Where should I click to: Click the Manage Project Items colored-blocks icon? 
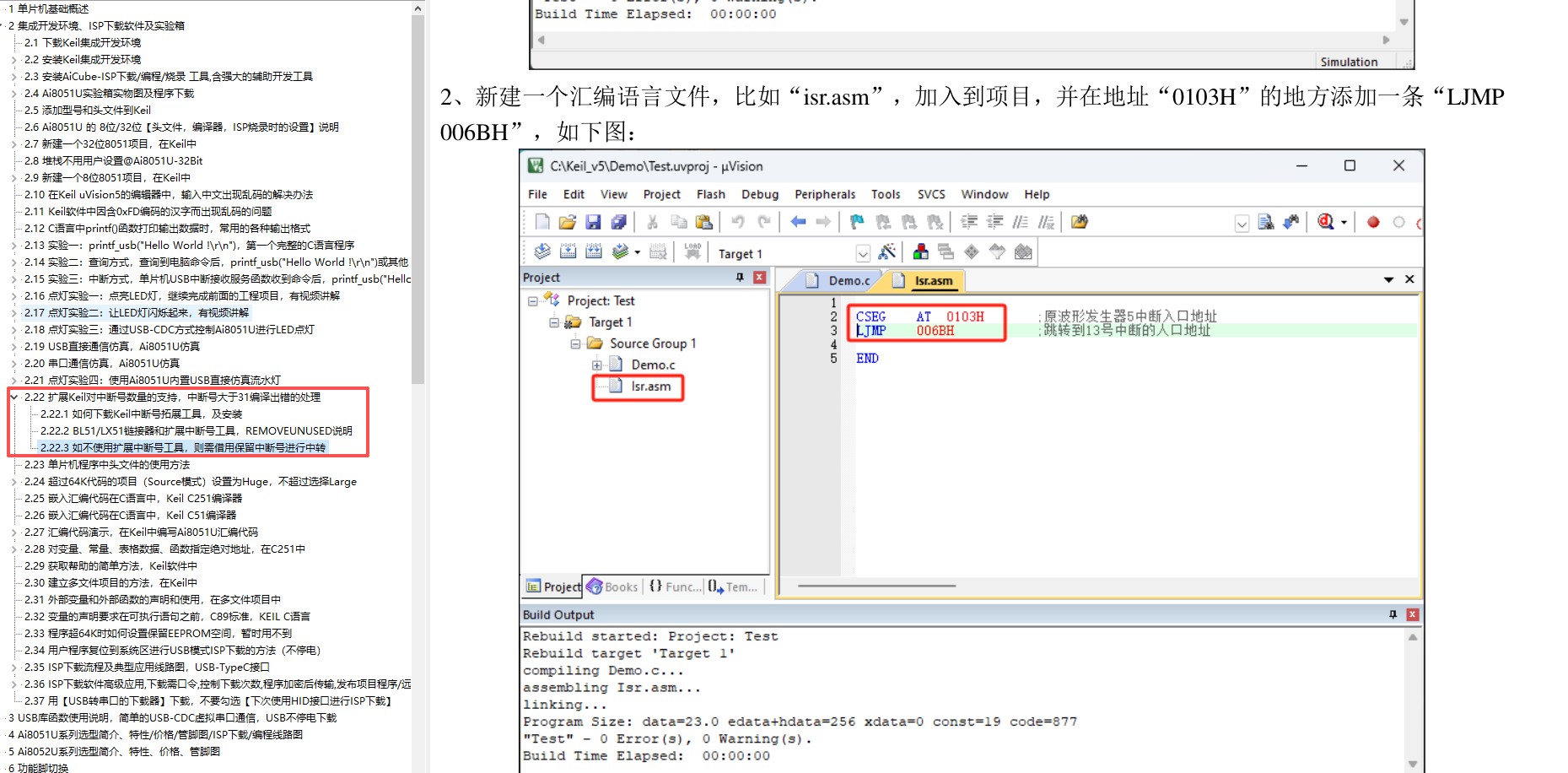point(920,251)
